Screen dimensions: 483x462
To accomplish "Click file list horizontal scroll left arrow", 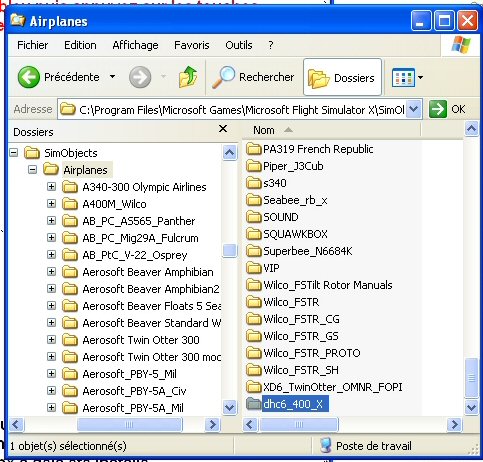I will tap(251, 424).
